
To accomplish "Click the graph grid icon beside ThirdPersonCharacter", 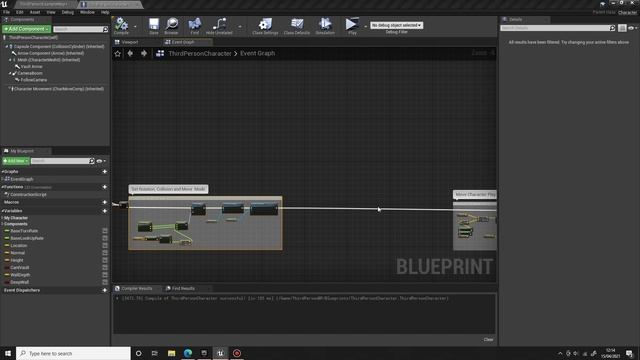I will click(x=160, y=53).
